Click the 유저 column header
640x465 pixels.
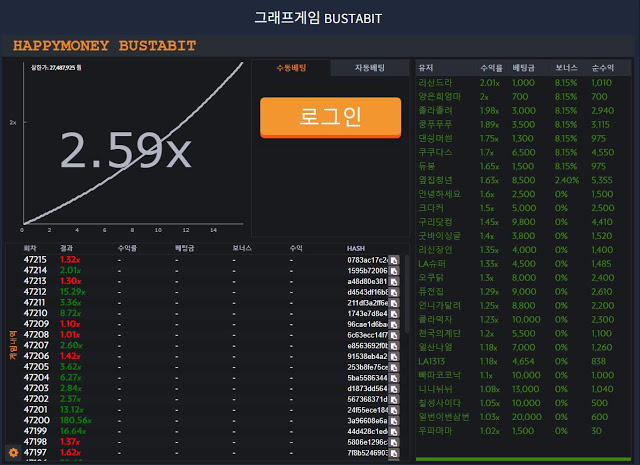pos(426,68)
